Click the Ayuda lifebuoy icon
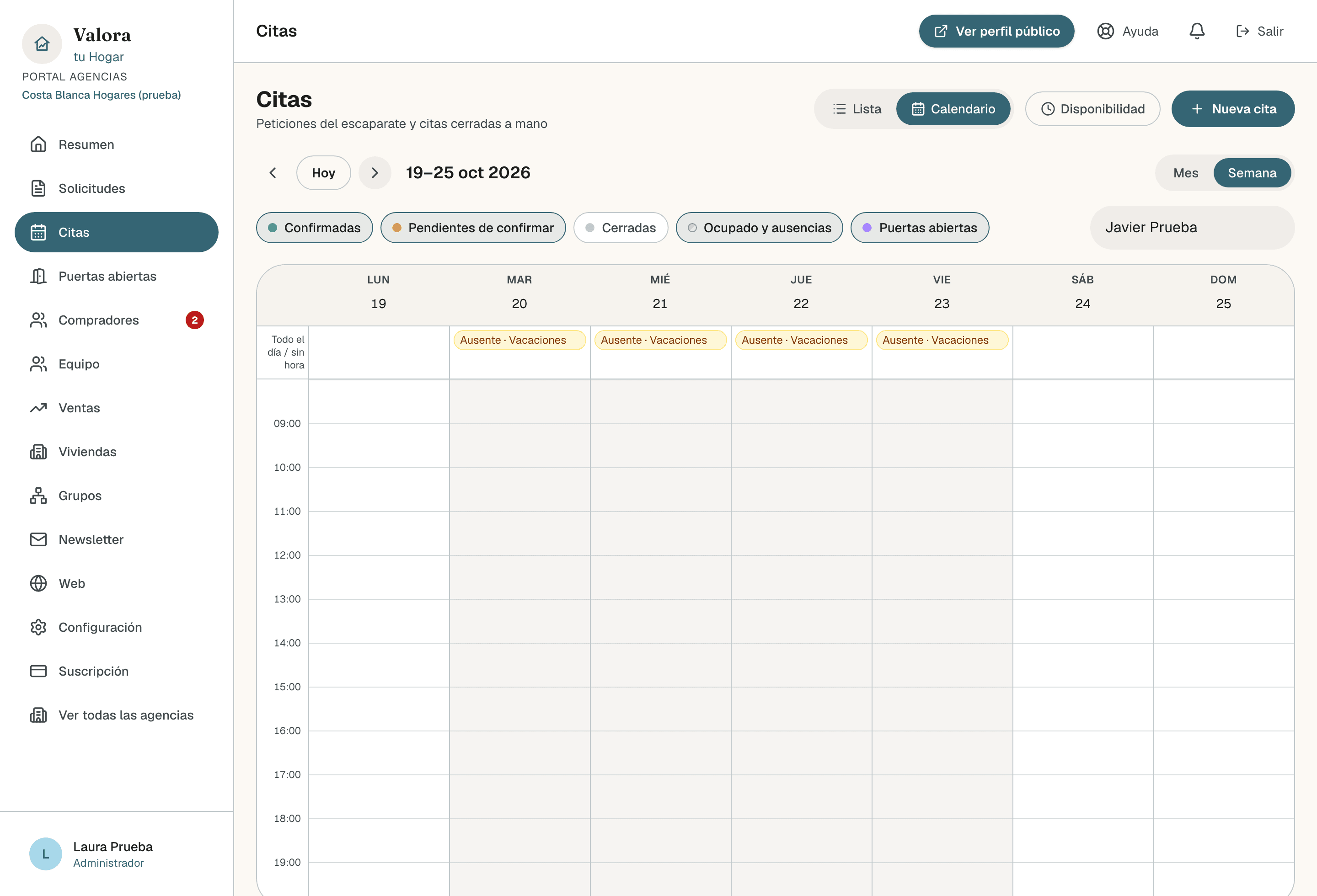 [x=1106, y=31]
